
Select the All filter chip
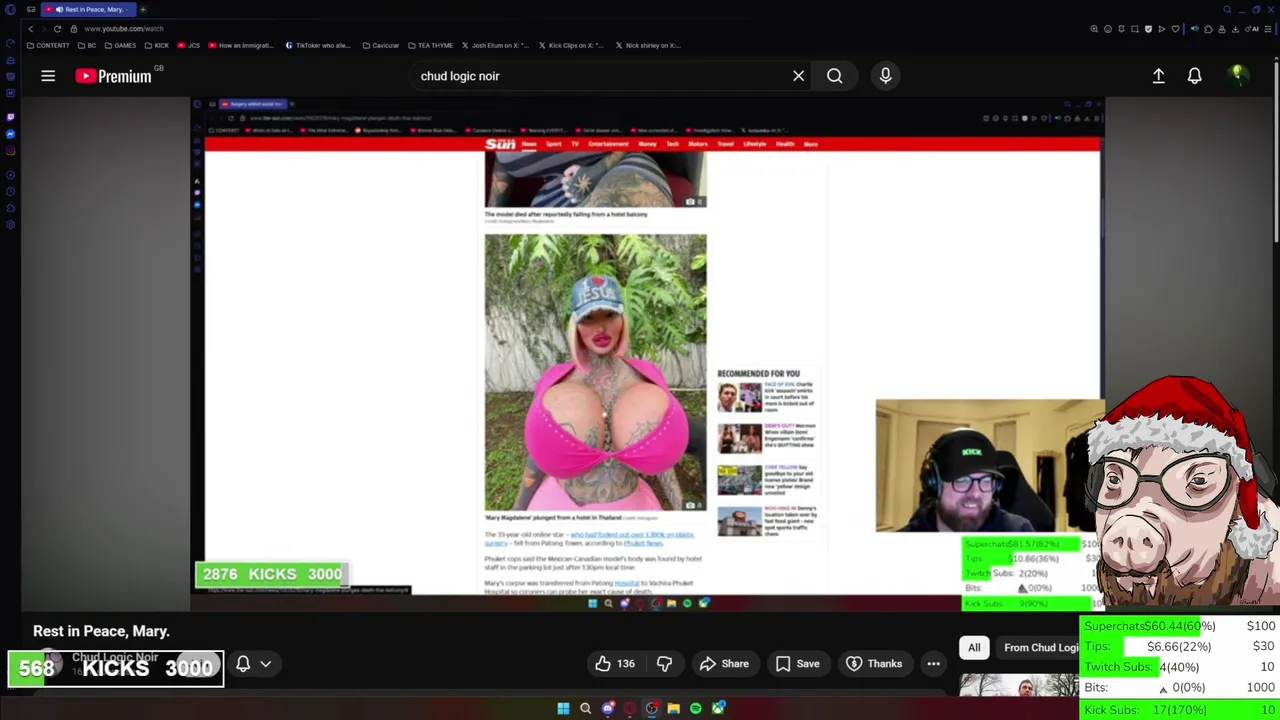(x=974, y=647)
